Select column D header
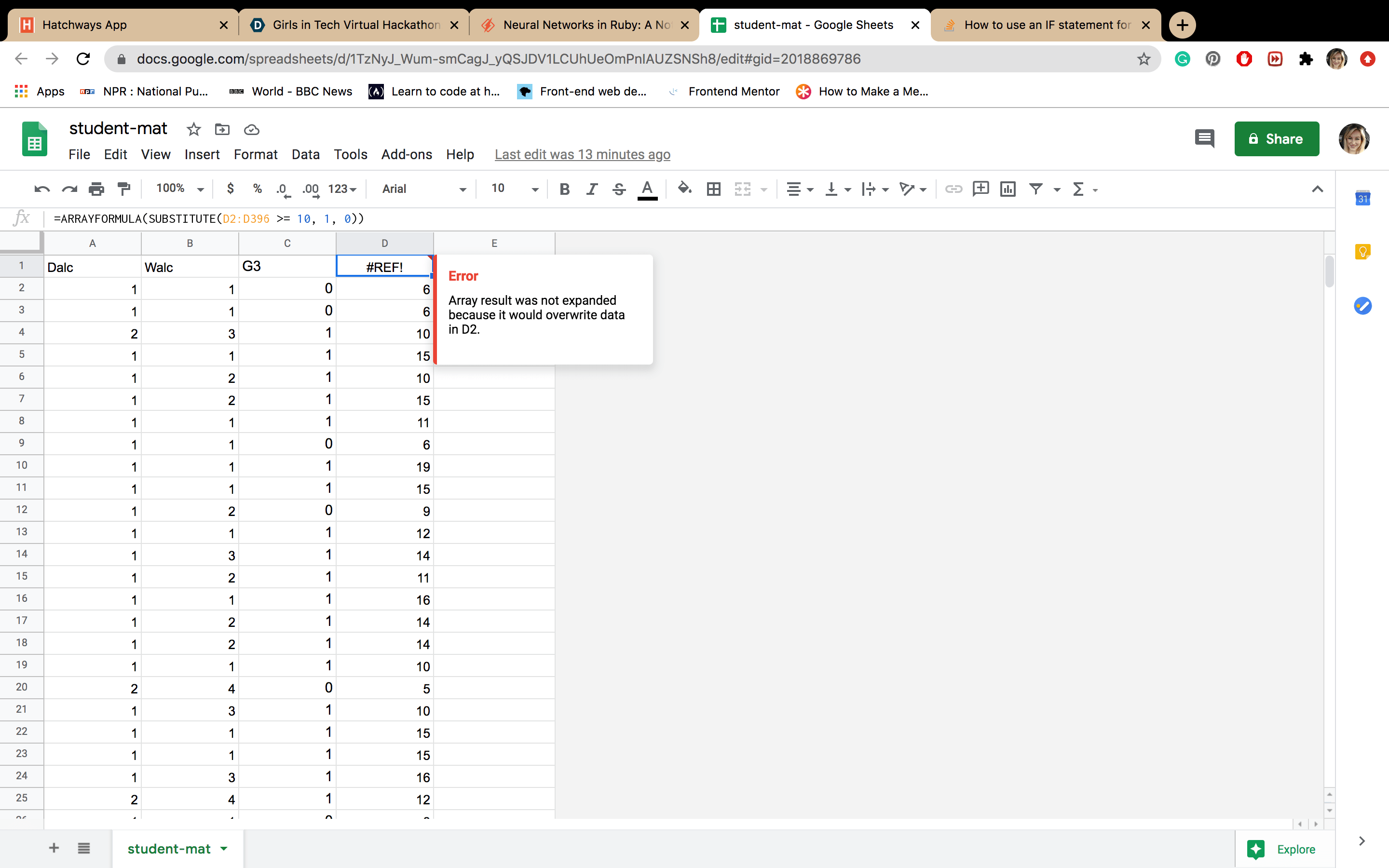Viewport: 1389px width, 868px height. click(384, 243)
